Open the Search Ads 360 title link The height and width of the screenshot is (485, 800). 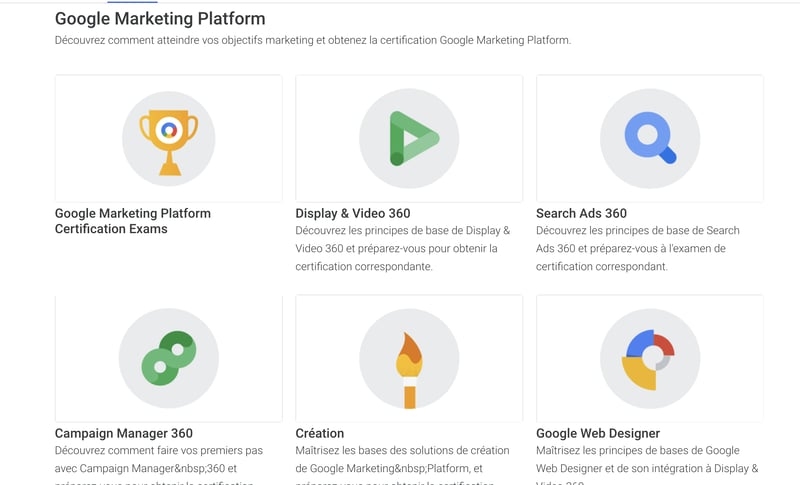click(581, 213)
